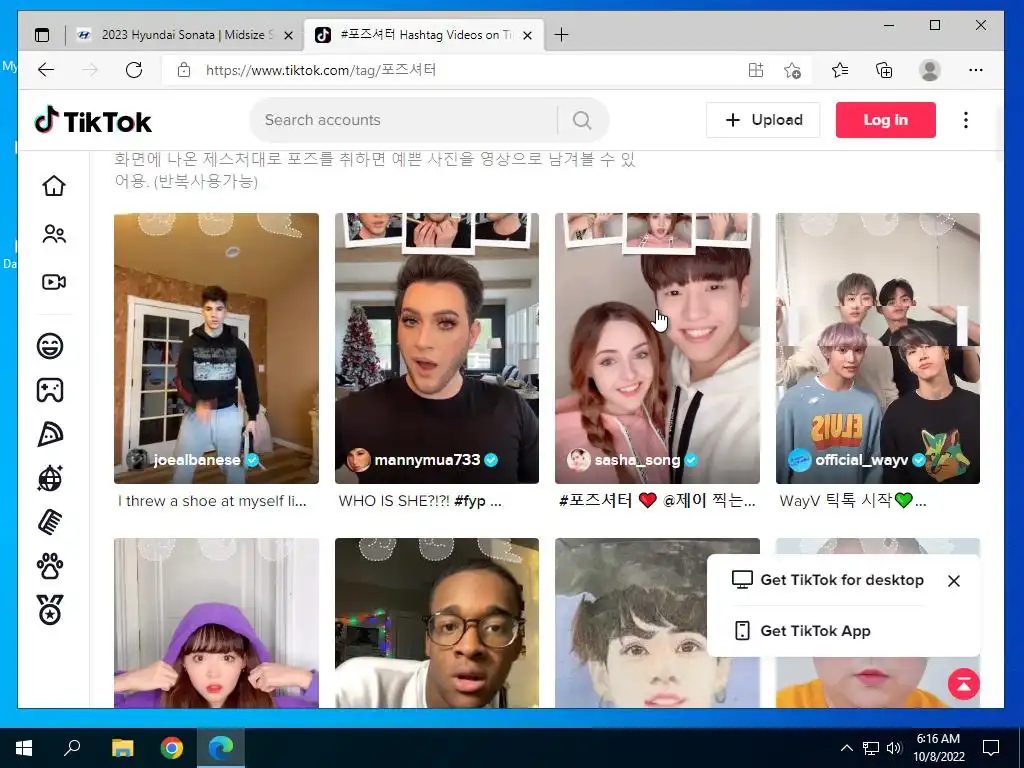
Task: Refresh the TikTok page
Action: (x=134, y=70)
